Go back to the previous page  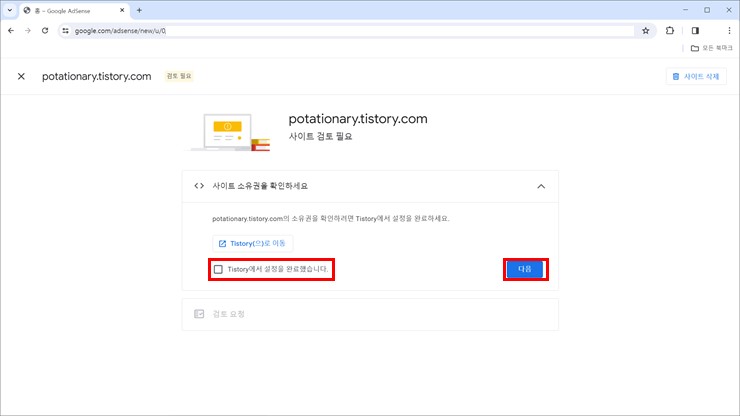11,31
